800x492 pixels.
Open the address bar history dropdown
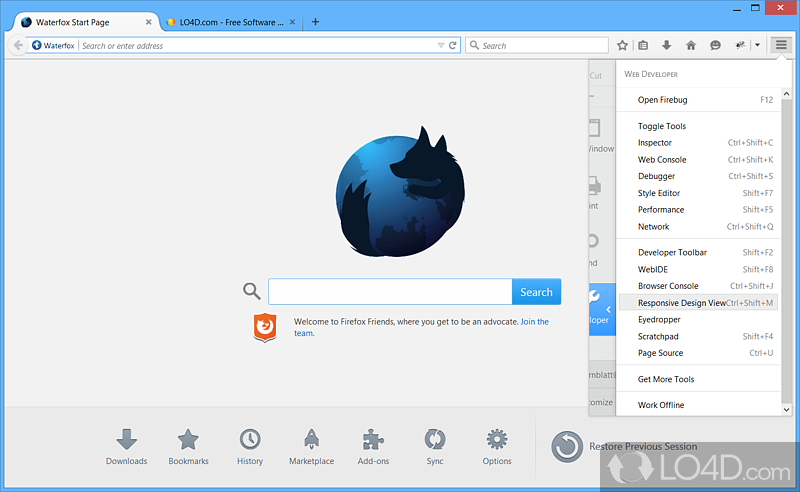(441, 45)
